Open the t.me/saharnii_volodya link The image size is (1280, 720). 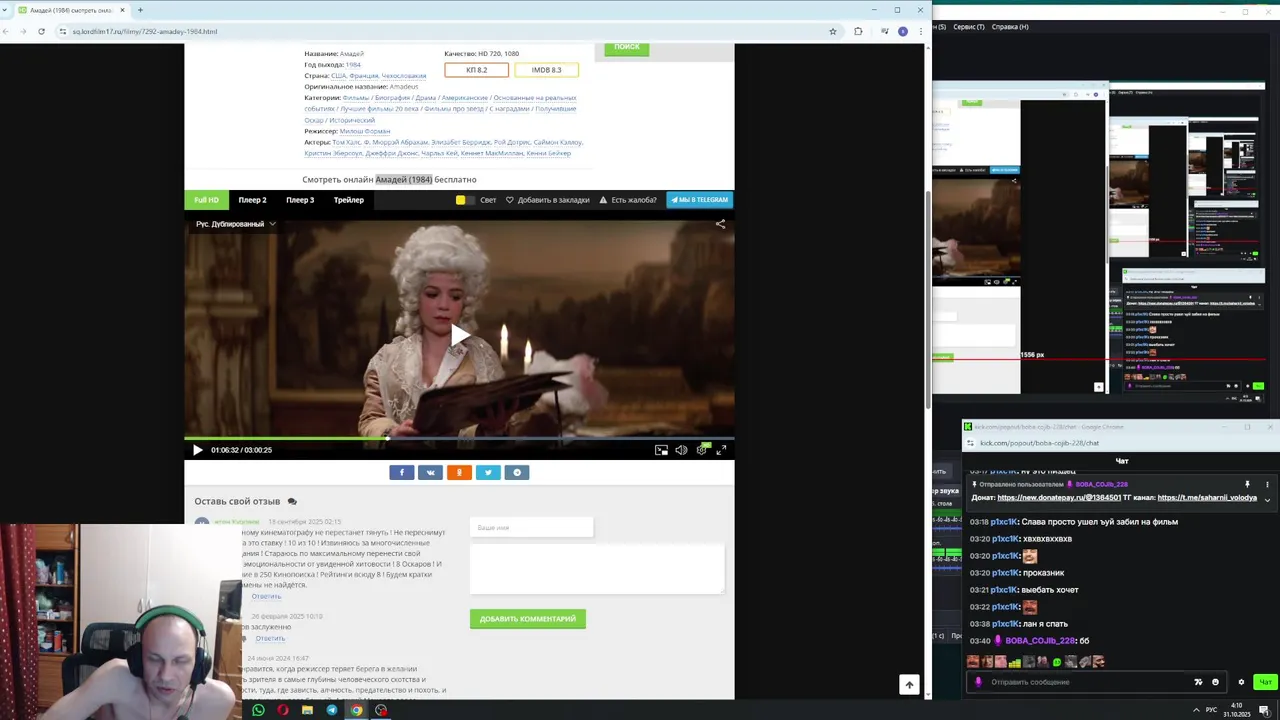(x=1206, y=497)
